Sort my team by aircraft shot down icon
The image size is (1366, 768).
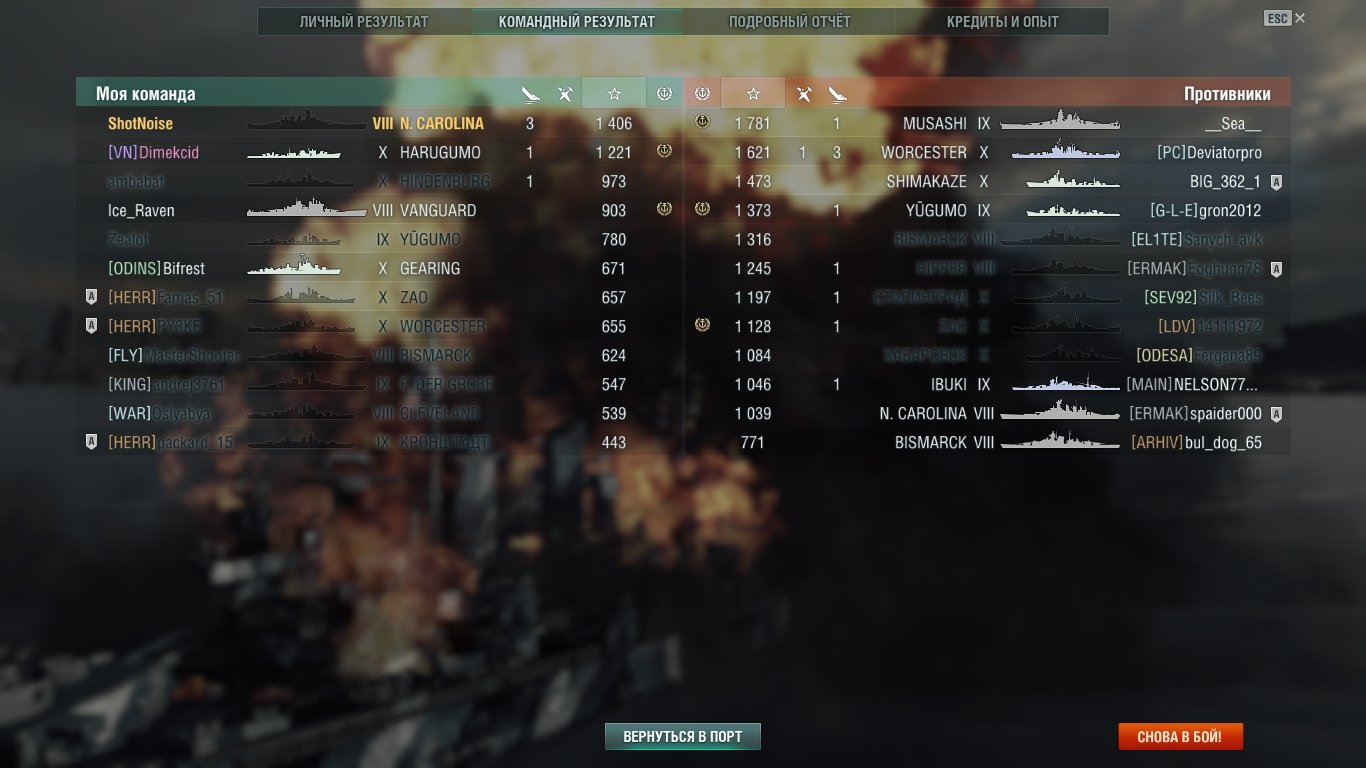tap(565, 94)
